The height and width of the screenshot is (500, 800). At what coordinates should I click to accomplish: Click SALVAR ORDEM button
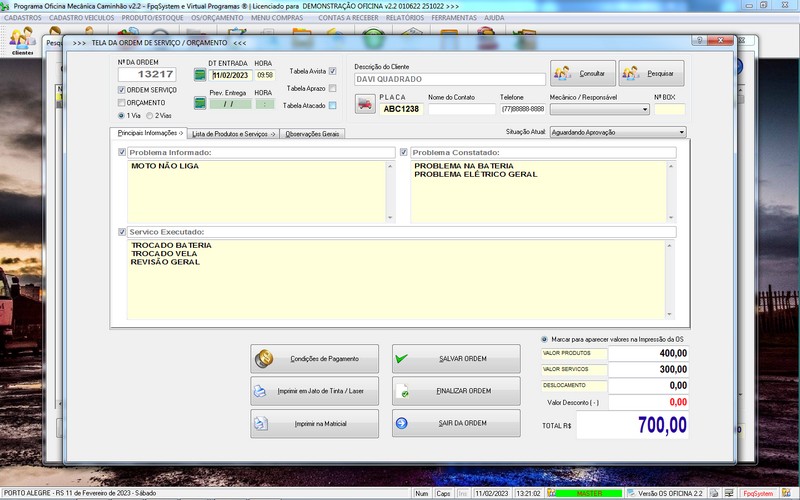(x=456, y=359)
